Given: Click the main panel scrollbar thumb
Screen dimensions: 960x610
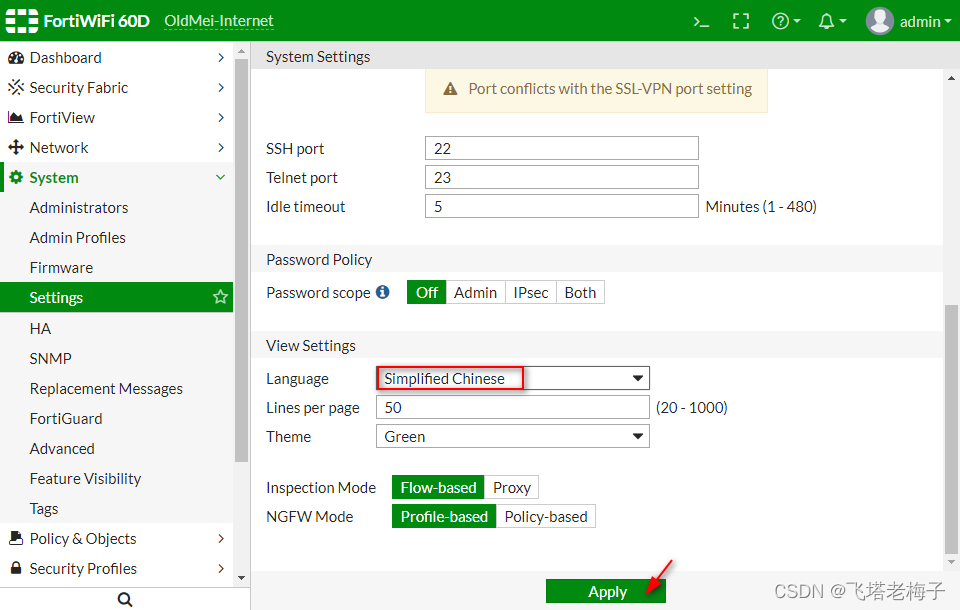Looking at the screenshot, I should pos(951,429).
